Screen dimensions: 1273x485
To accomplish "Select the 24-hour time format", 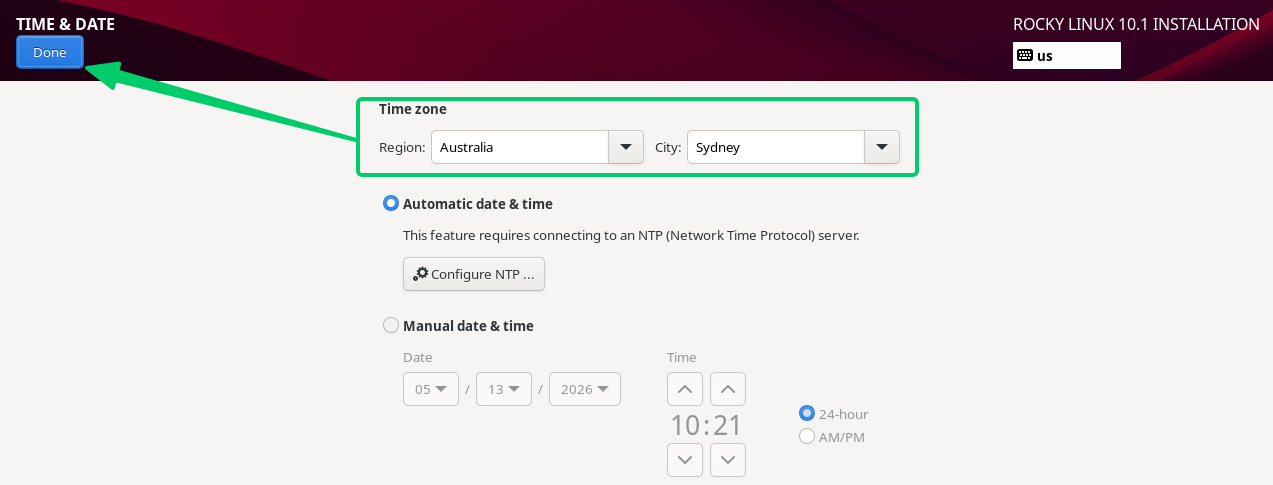I will click(807, 414).
